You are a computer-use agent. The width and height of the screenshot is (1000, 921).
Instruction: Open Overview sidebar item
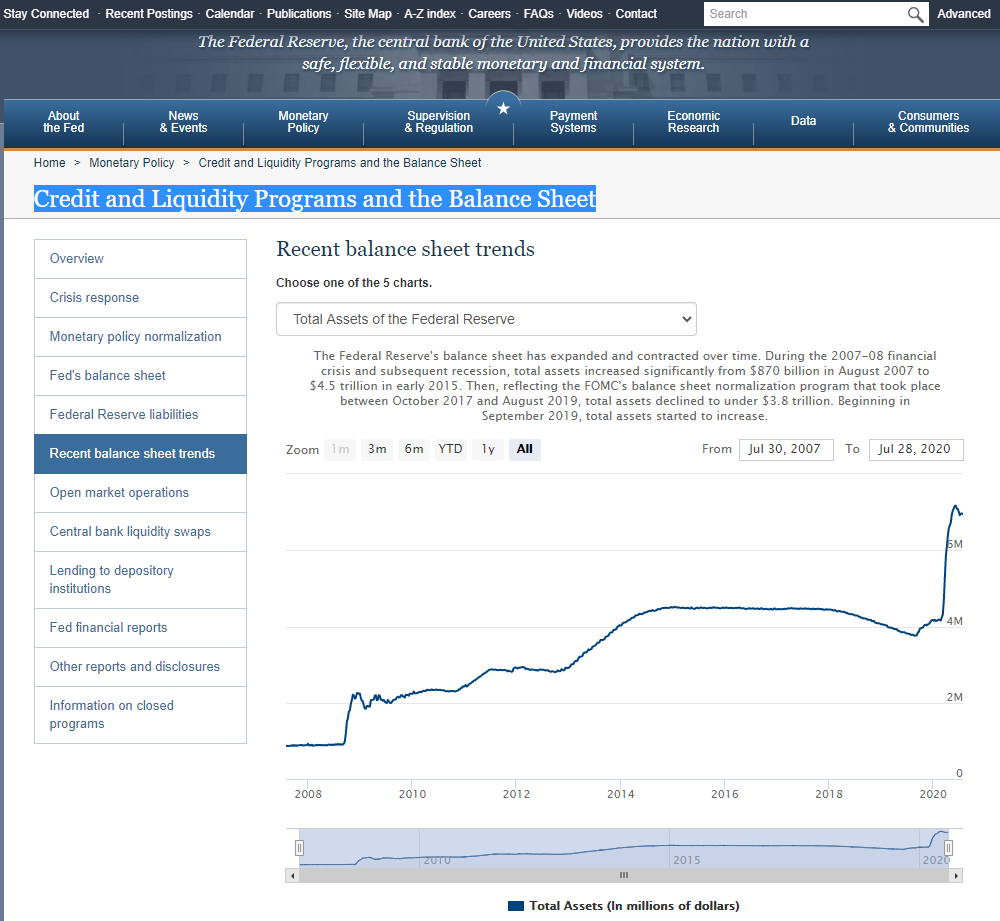(140, 259)
